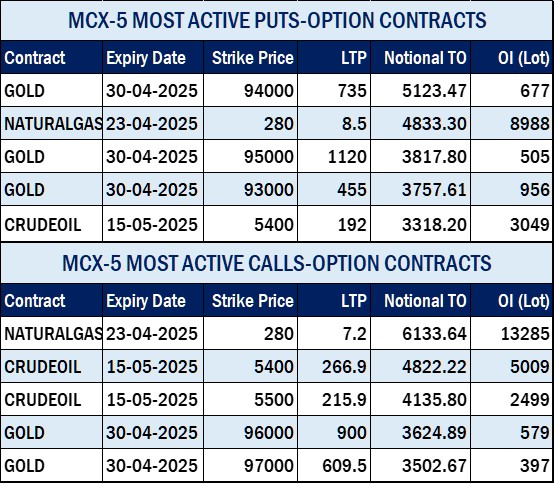
Task: Click the Strike Price header in puts table
Action: (253, 58)
